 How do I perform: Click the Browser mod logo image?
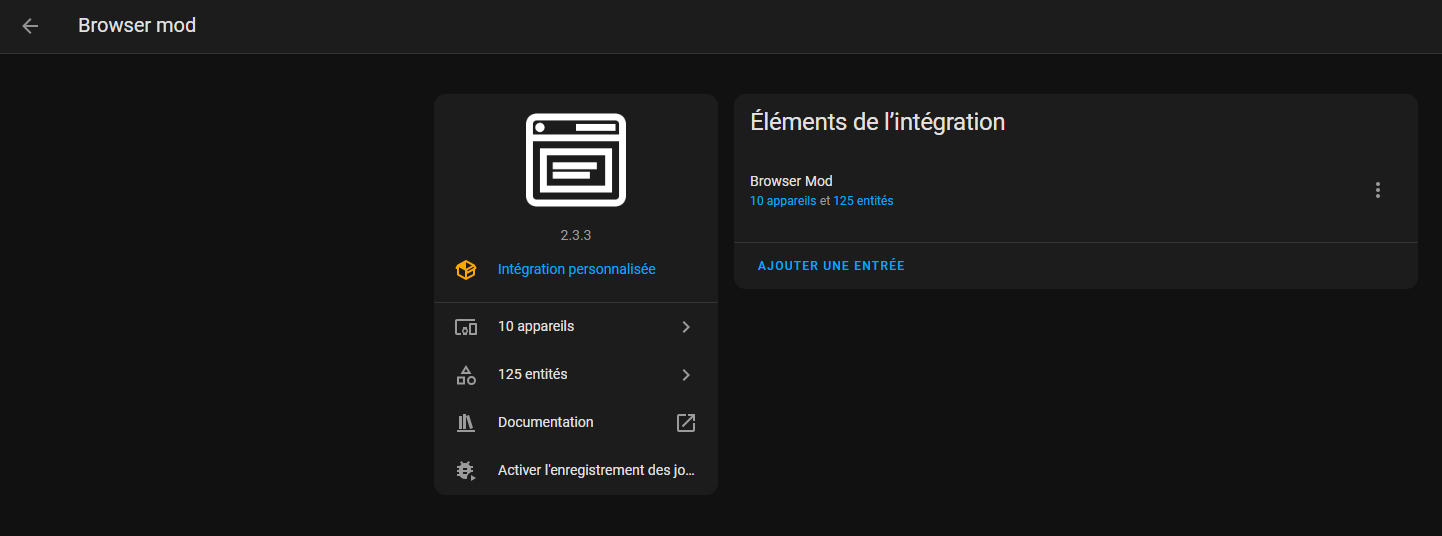[x=575, y=160]
